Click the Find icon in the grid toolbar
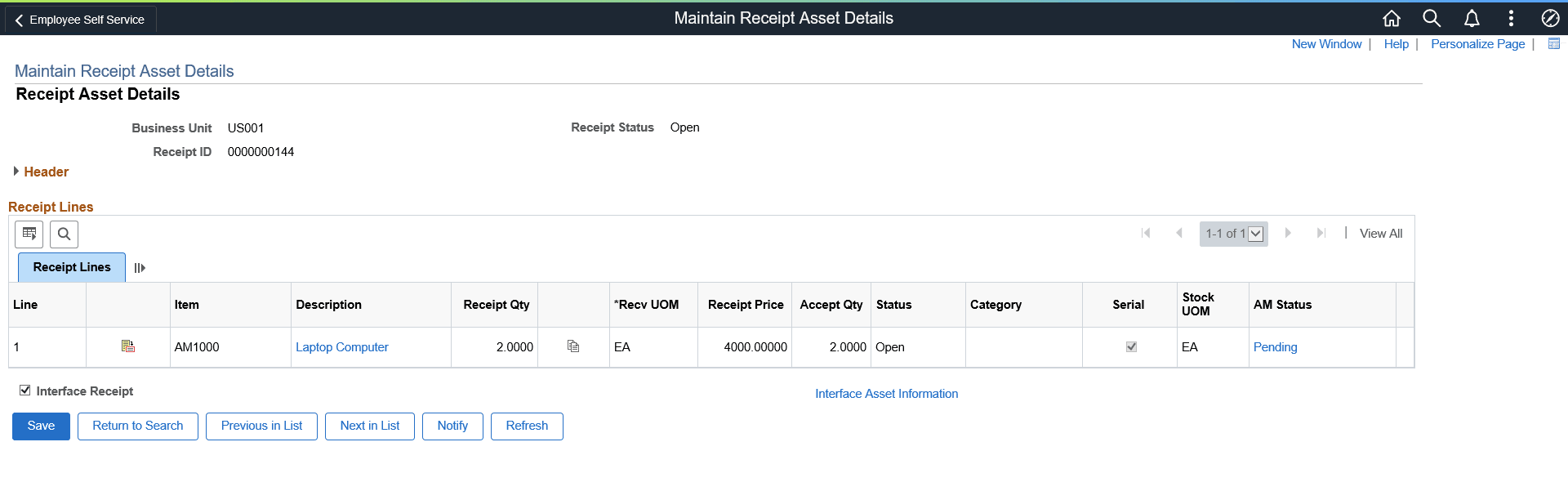Screen dimensions: 1568x500 tap(63, 234)
